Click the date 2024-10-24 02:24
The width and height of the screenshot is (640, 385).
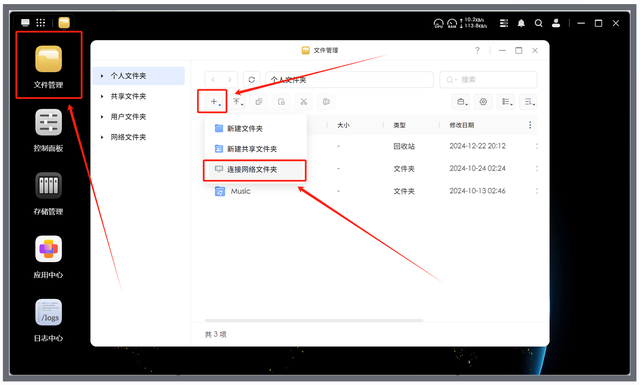(x=478, y=168)
